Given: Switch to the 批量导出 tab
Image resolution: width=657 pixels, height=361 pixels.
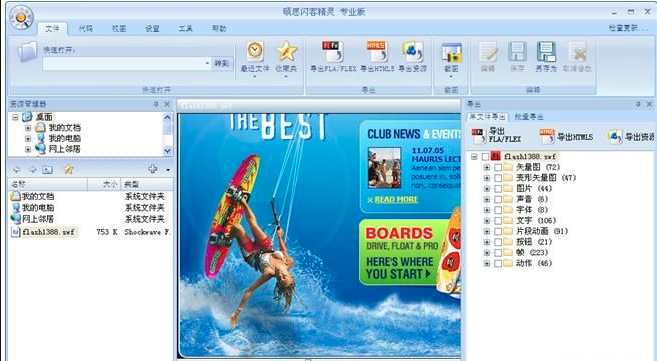Looking at the screenshot, I should point(529,117).
